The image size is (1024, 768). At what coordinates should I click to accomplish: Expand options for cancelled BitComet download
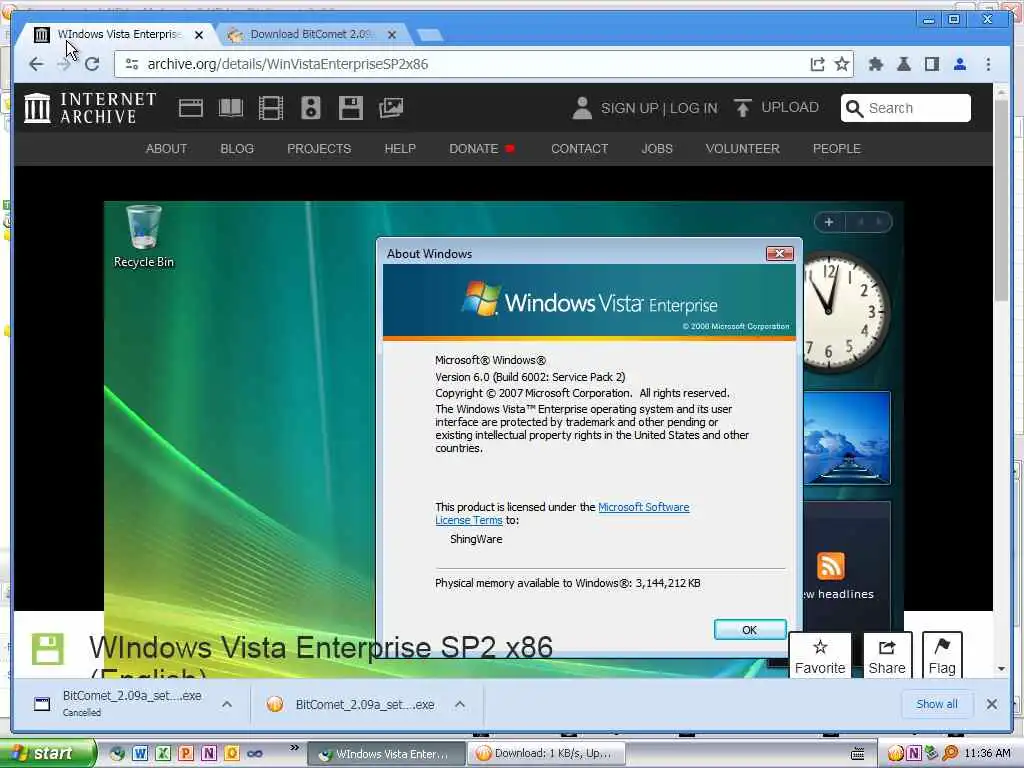227,704
